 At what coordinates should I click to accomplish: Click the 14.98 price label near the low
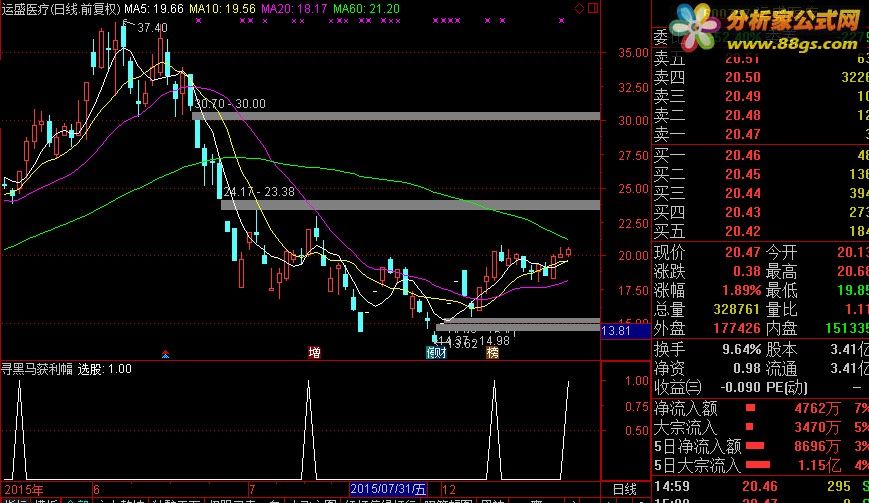pyautogui.click(x=494, y=340)
